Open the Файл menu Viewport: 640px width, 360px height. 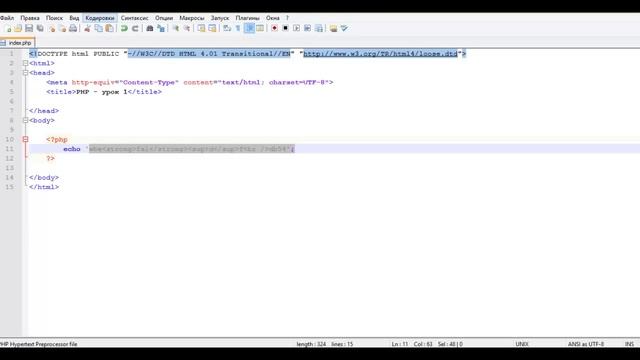(7, 18)
